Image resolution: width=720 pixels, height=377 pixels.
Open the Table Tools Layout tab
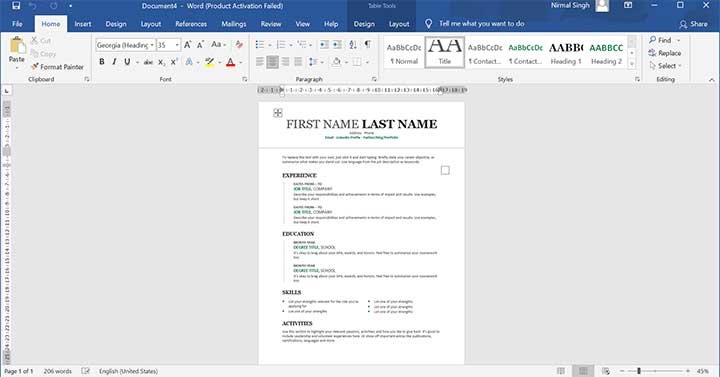[399, 24]
